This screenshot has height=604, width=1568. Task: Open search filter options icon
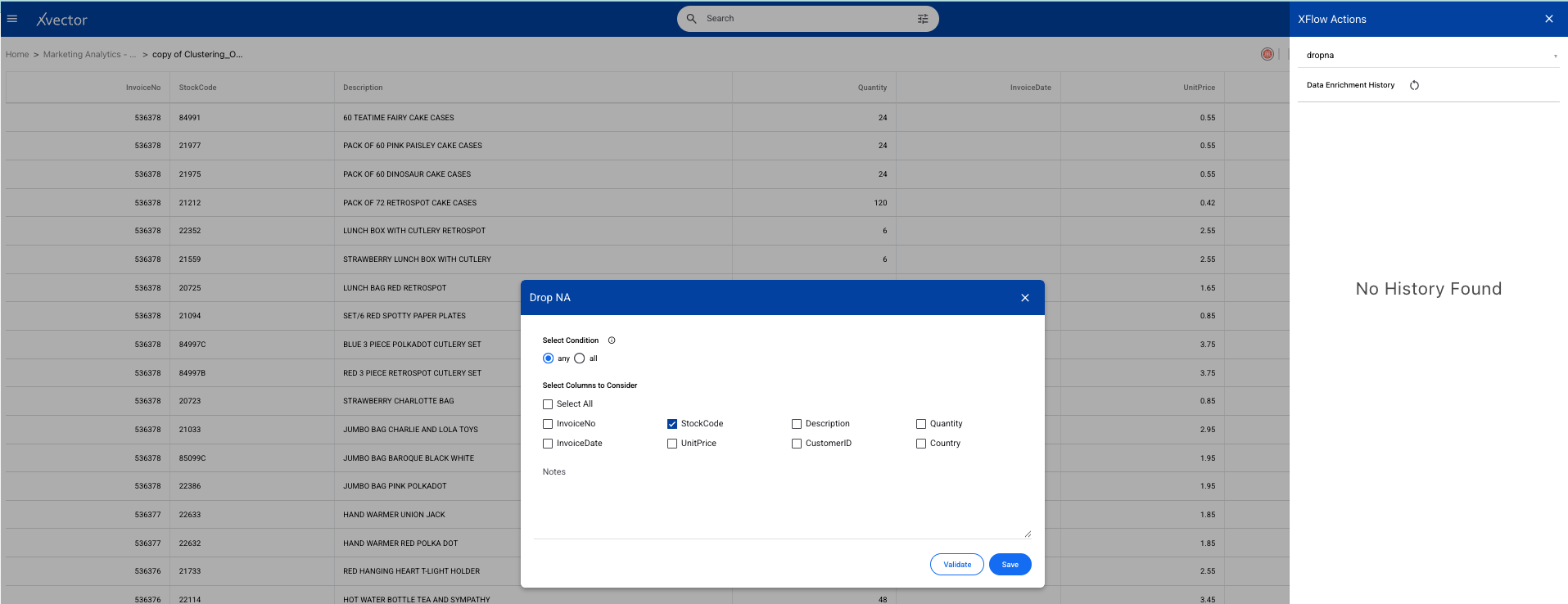pos(923,19)
